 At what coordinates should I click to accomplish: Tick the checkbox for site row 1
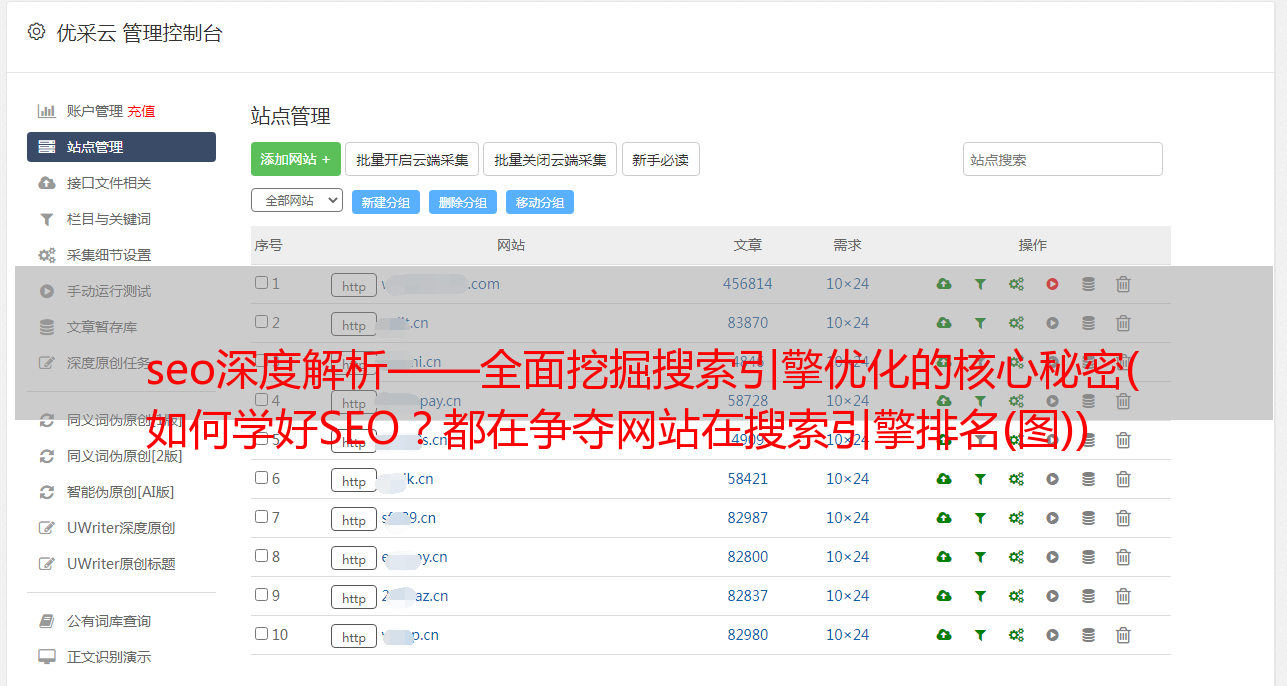click(x=261, y=283)
